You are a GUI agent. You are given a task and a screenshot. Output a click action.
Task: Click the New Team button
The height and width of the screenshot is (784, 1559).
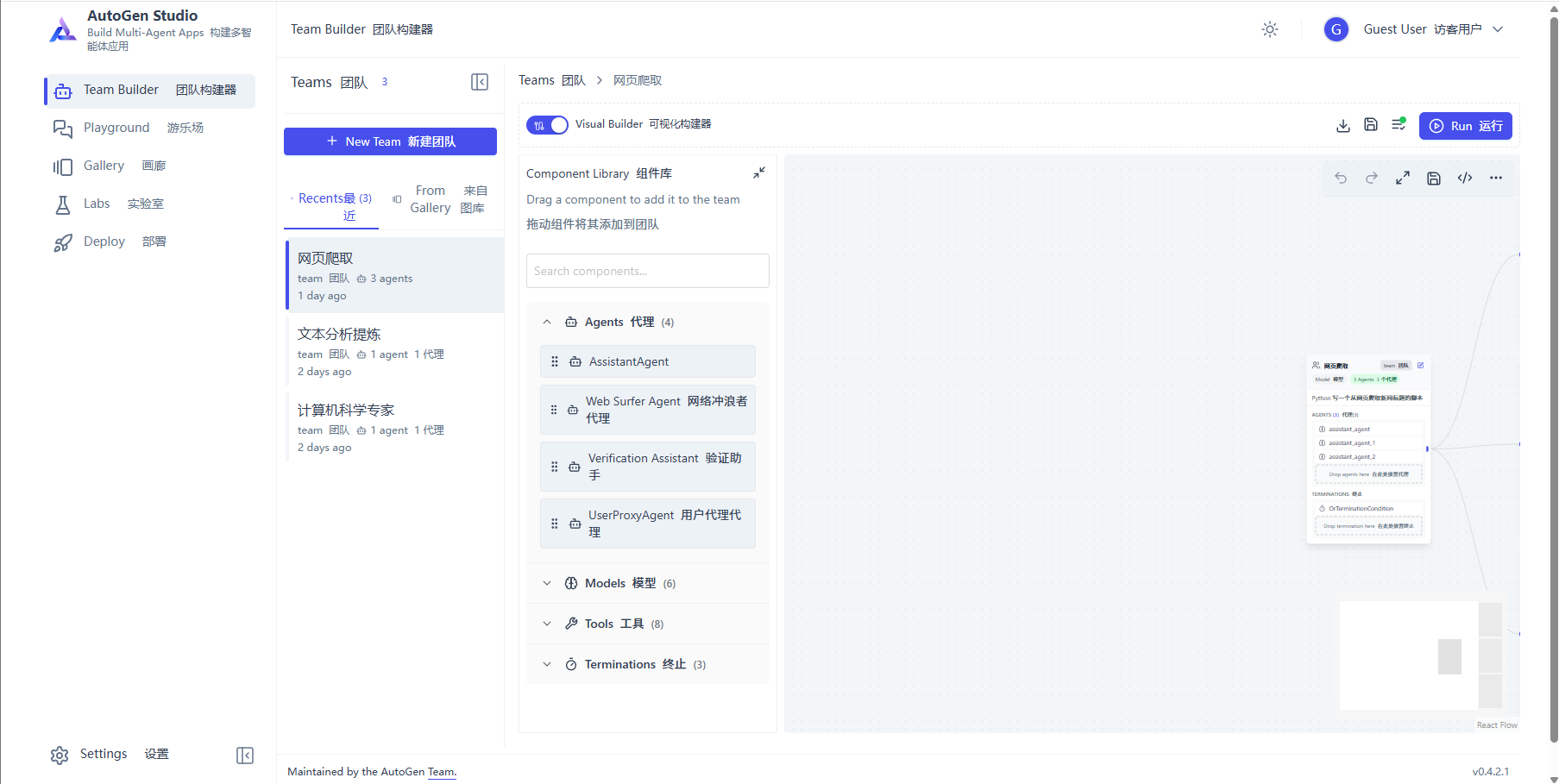(x=390, y=141)
